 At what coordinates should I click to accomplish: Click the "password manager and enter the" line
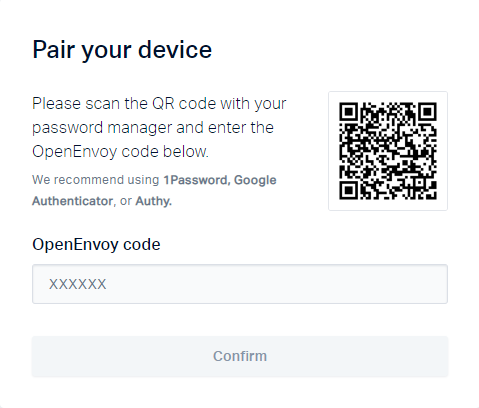(x=153, y=128)
